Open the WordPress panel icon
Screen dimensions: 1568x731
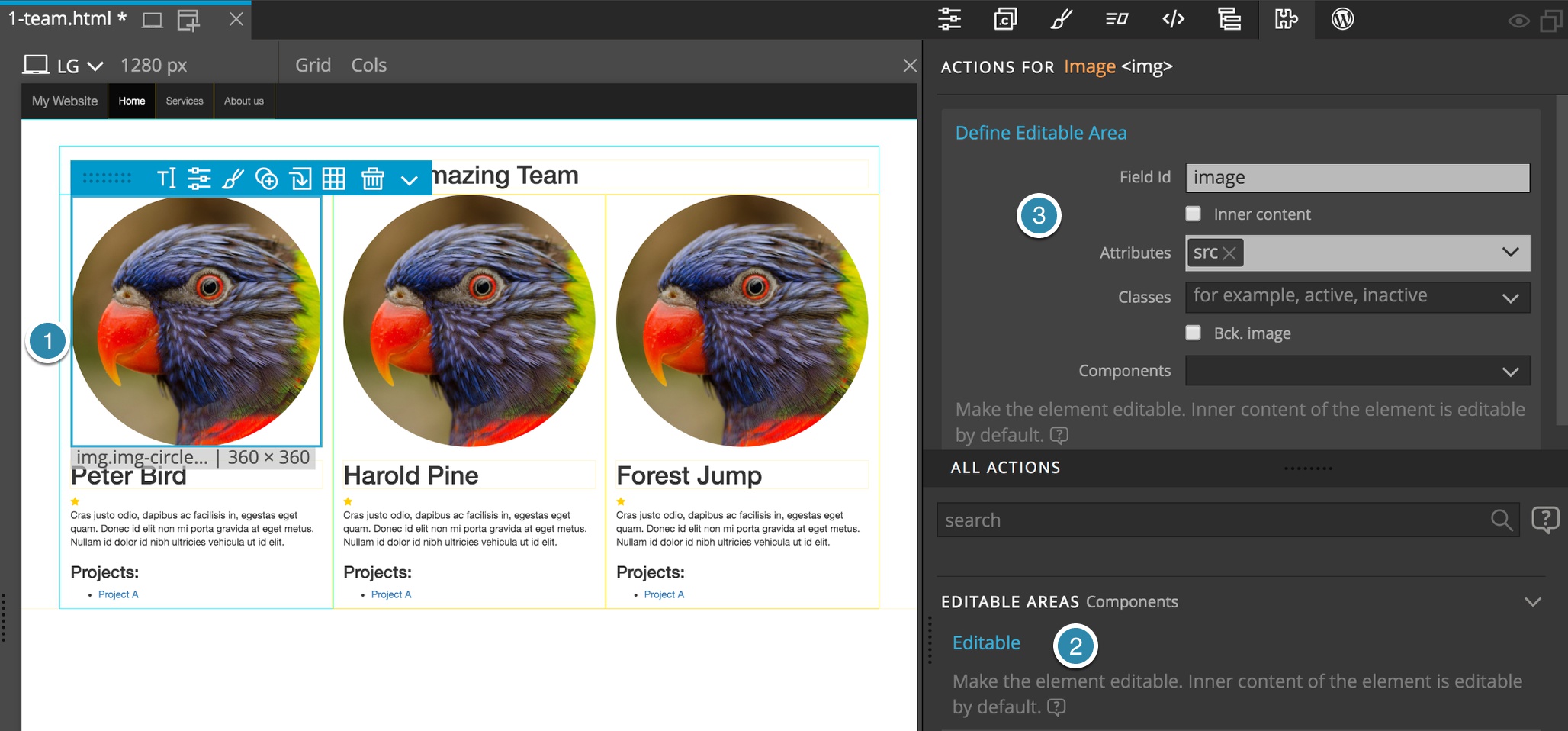tap(1342, 19)
